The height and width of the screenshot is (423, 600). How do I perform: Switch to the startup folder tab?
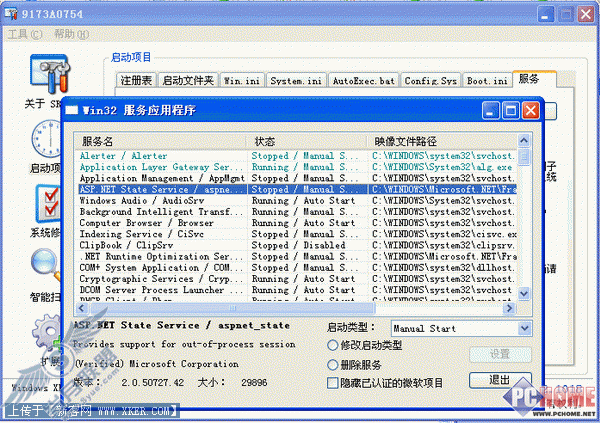188,80
